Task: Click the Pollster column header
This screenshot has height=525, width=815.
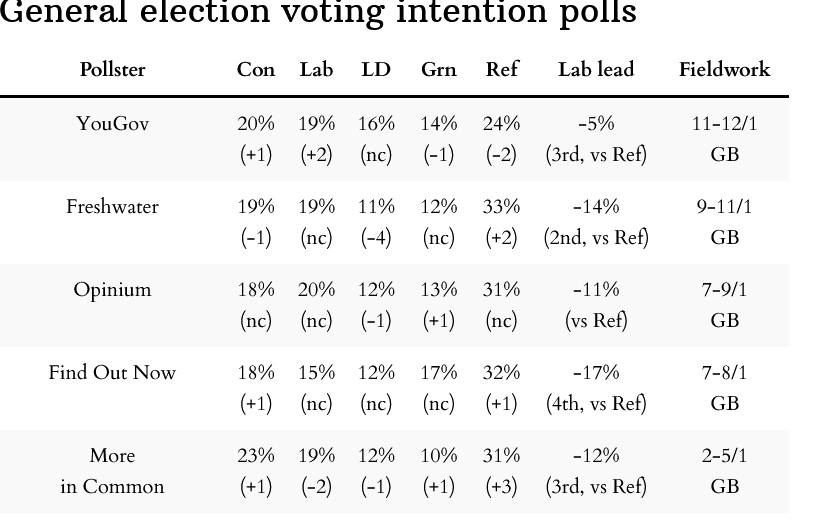Action: click(112, 70)
